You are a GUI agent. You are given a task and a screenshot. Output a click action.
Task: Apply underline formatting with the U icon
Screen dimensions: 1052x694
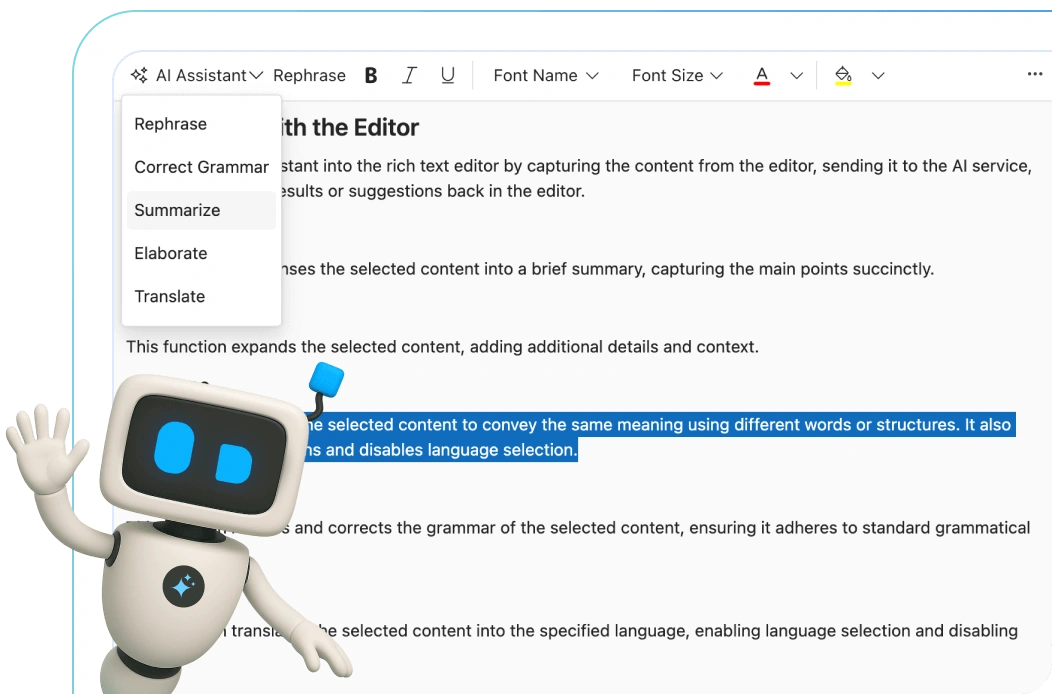[x=447, y=74]
